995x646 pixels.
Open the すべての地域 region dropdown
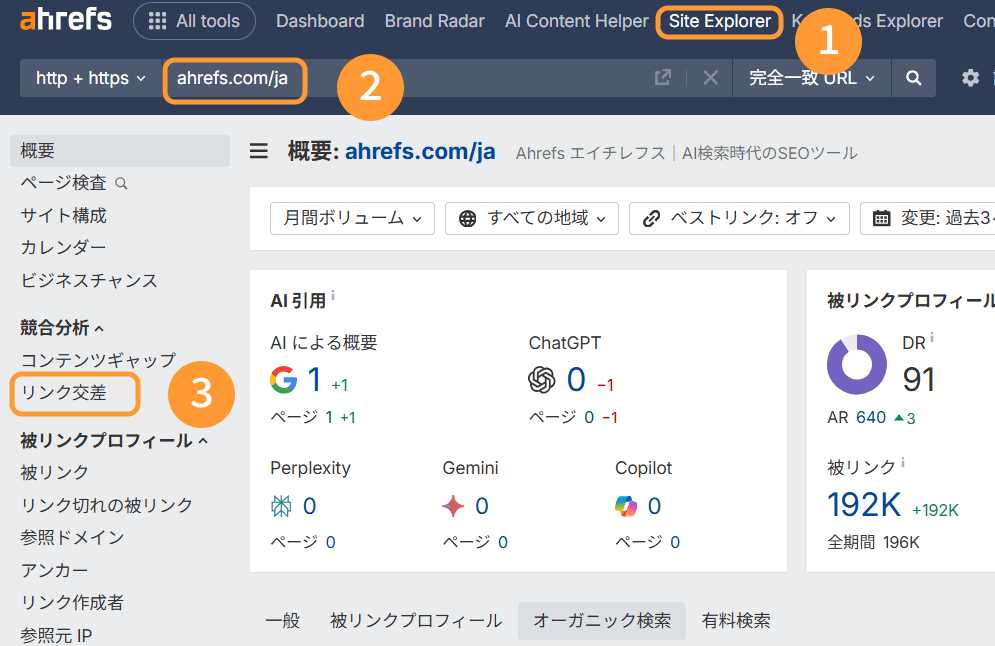point(531,218)
